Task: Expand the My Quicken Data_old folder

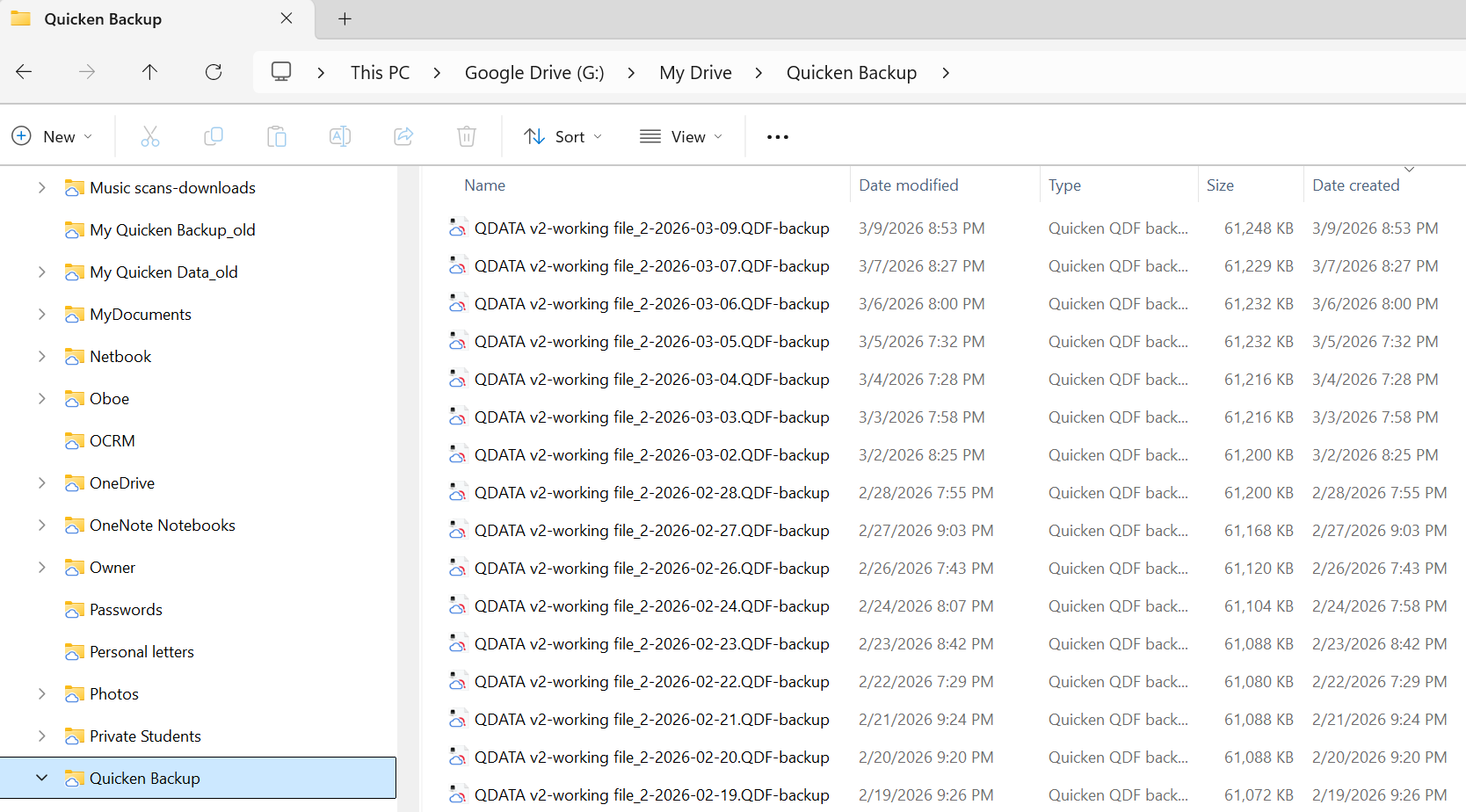Action: (41, 272)
